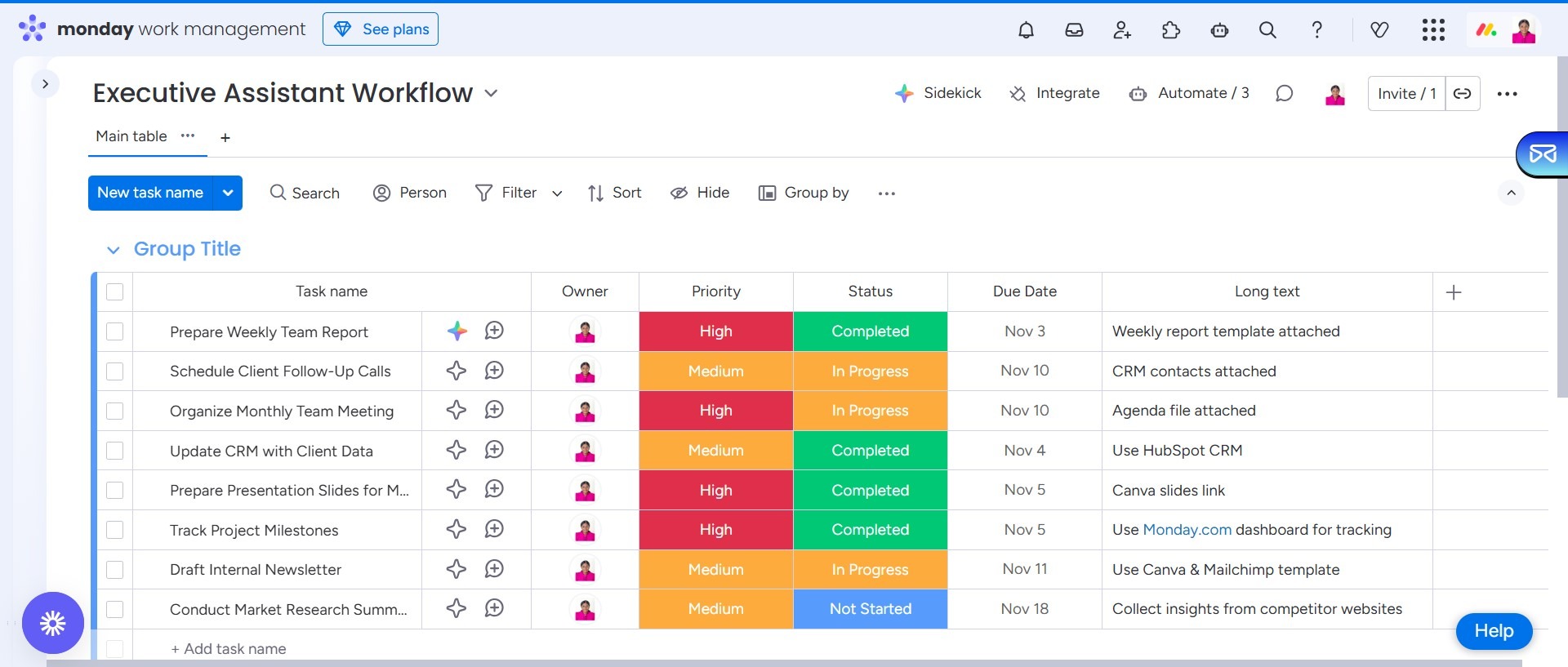
Task: Open the notifications bell icon
Action: tap(1026, 30)
